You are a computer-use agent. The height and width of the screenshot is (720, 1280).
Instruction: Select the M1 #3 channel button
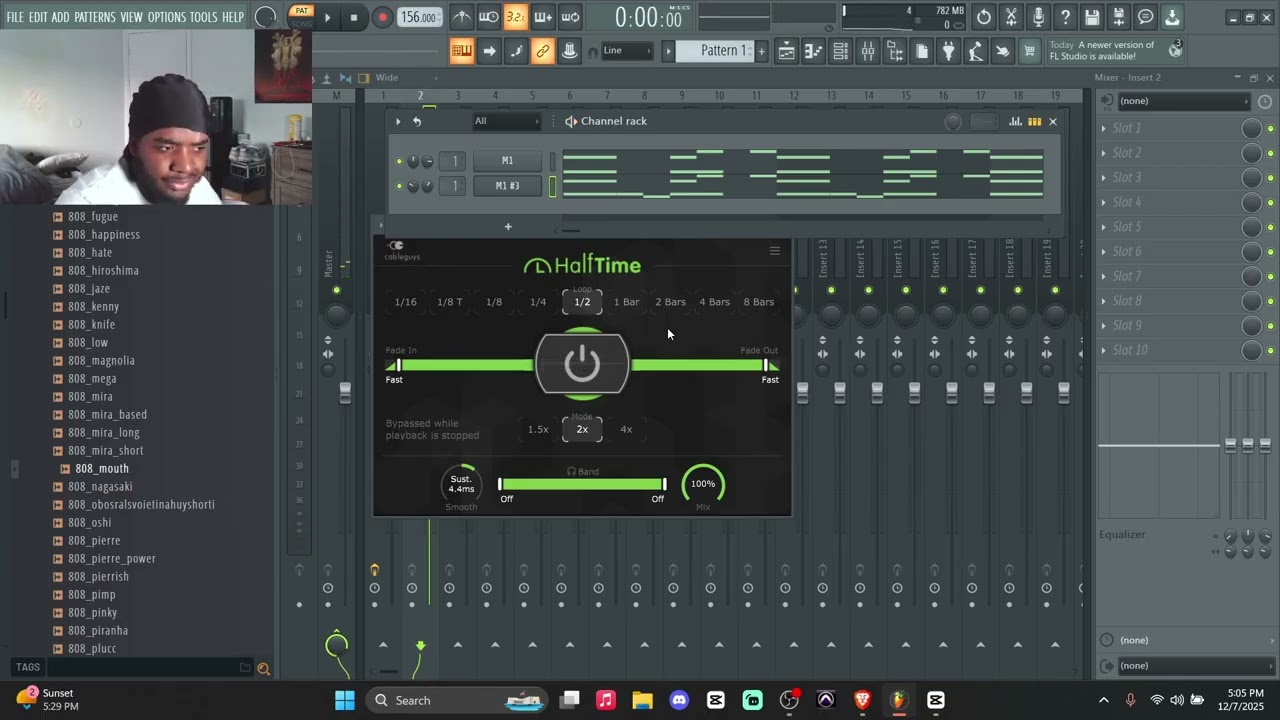pyautogui.click(x=508, y=186)
